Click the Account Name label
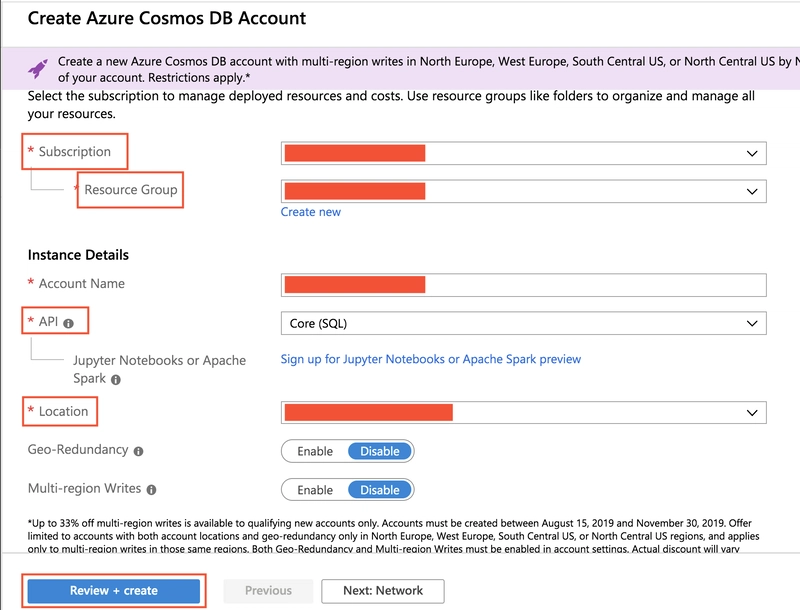800x610 pixels. pyautogui.click(x=82, y=284)
